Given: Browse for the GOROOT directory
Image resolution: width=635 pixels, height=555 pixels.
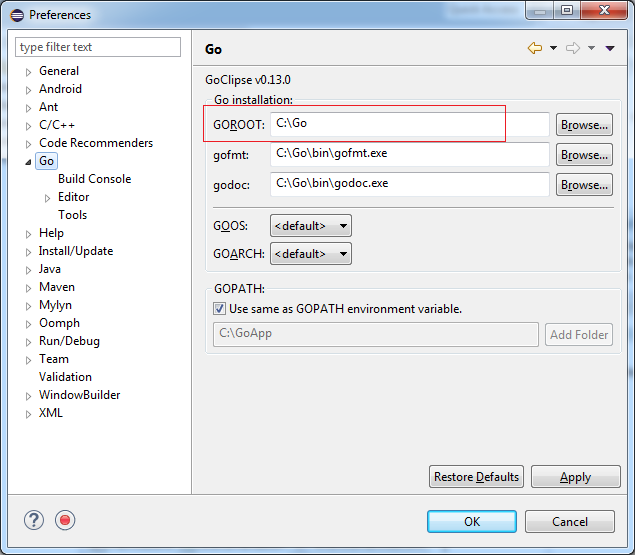Looking at the screenshot, I should coord(584,125).
